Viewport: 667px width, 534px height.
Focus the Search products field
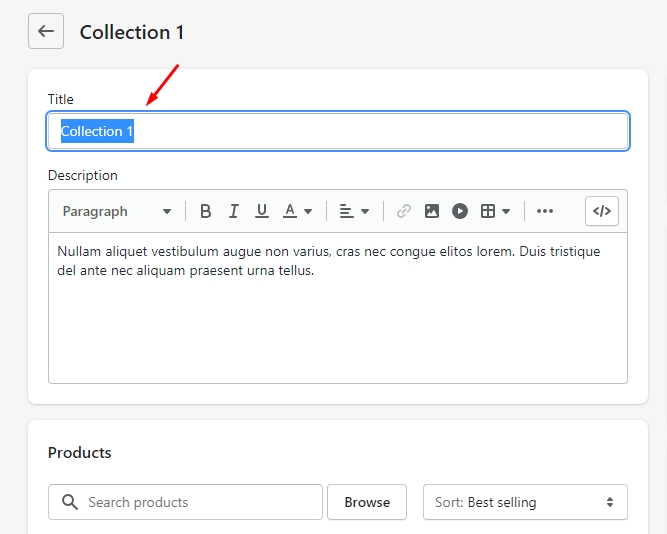(x=200, y=502)
